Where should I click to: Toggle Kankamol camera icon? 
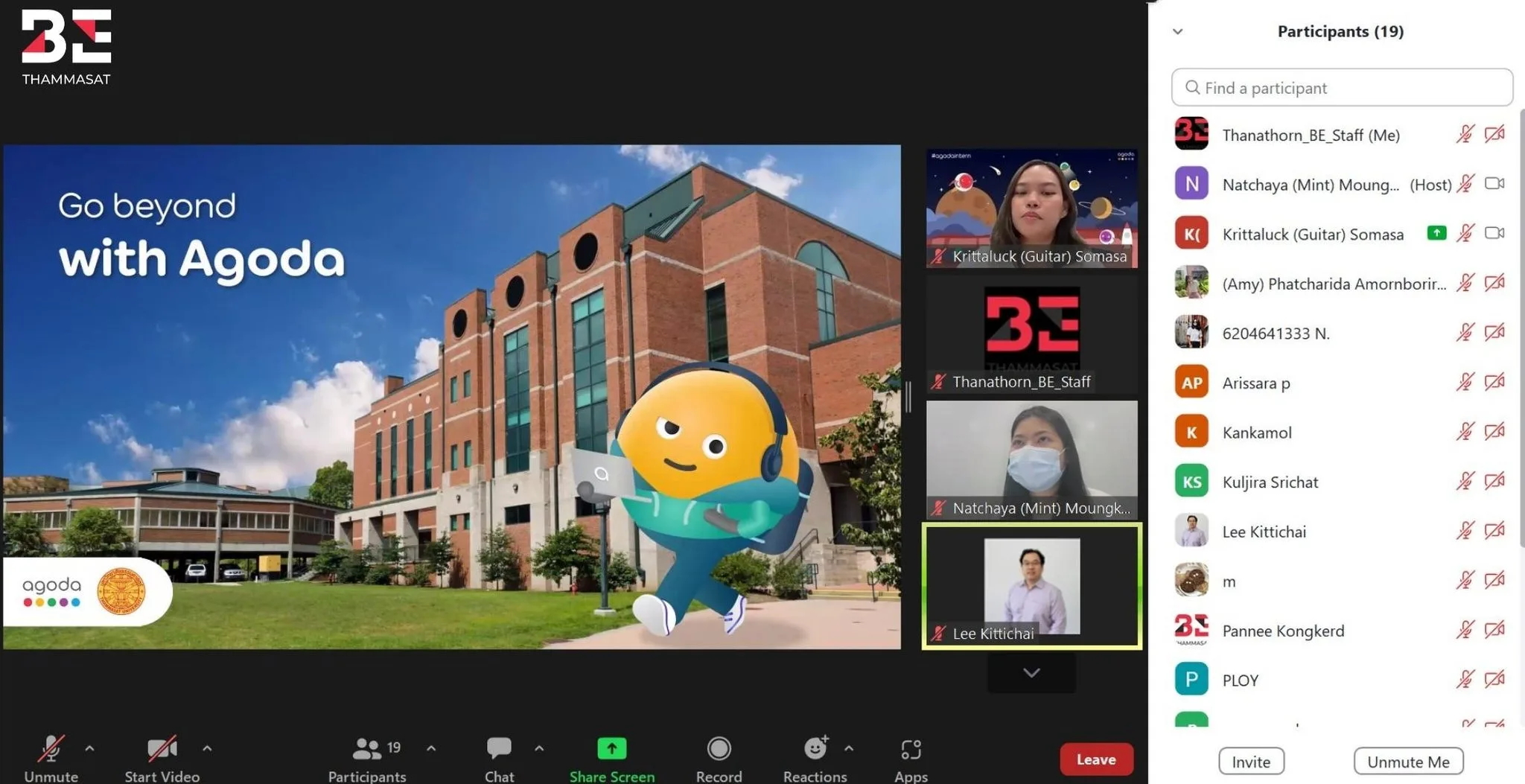(x=1494, y=431)
